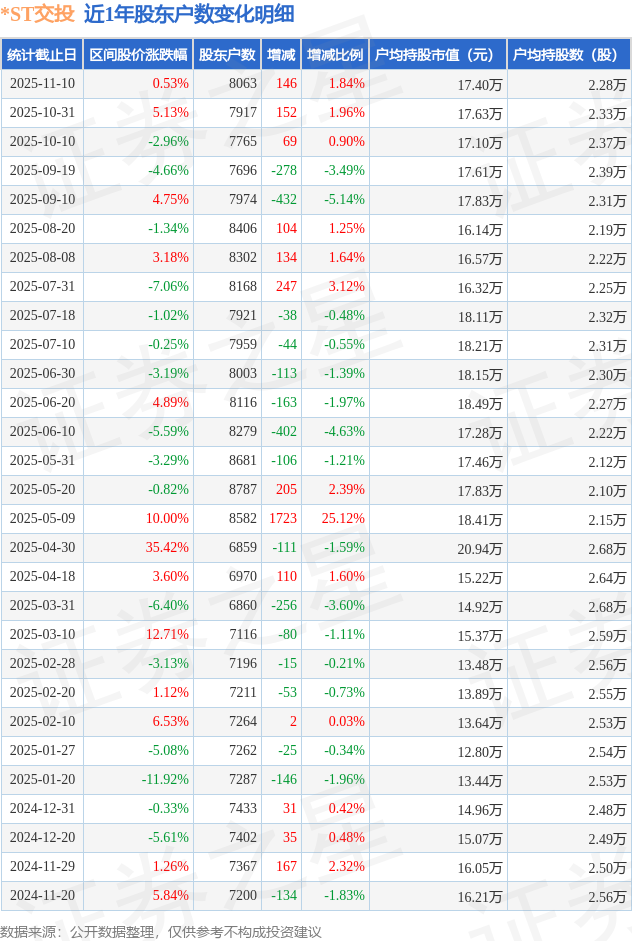Click the 35.42% price change cell
Image resolution: width=632 pixels, height=941 pixels.
coord(167,548)
